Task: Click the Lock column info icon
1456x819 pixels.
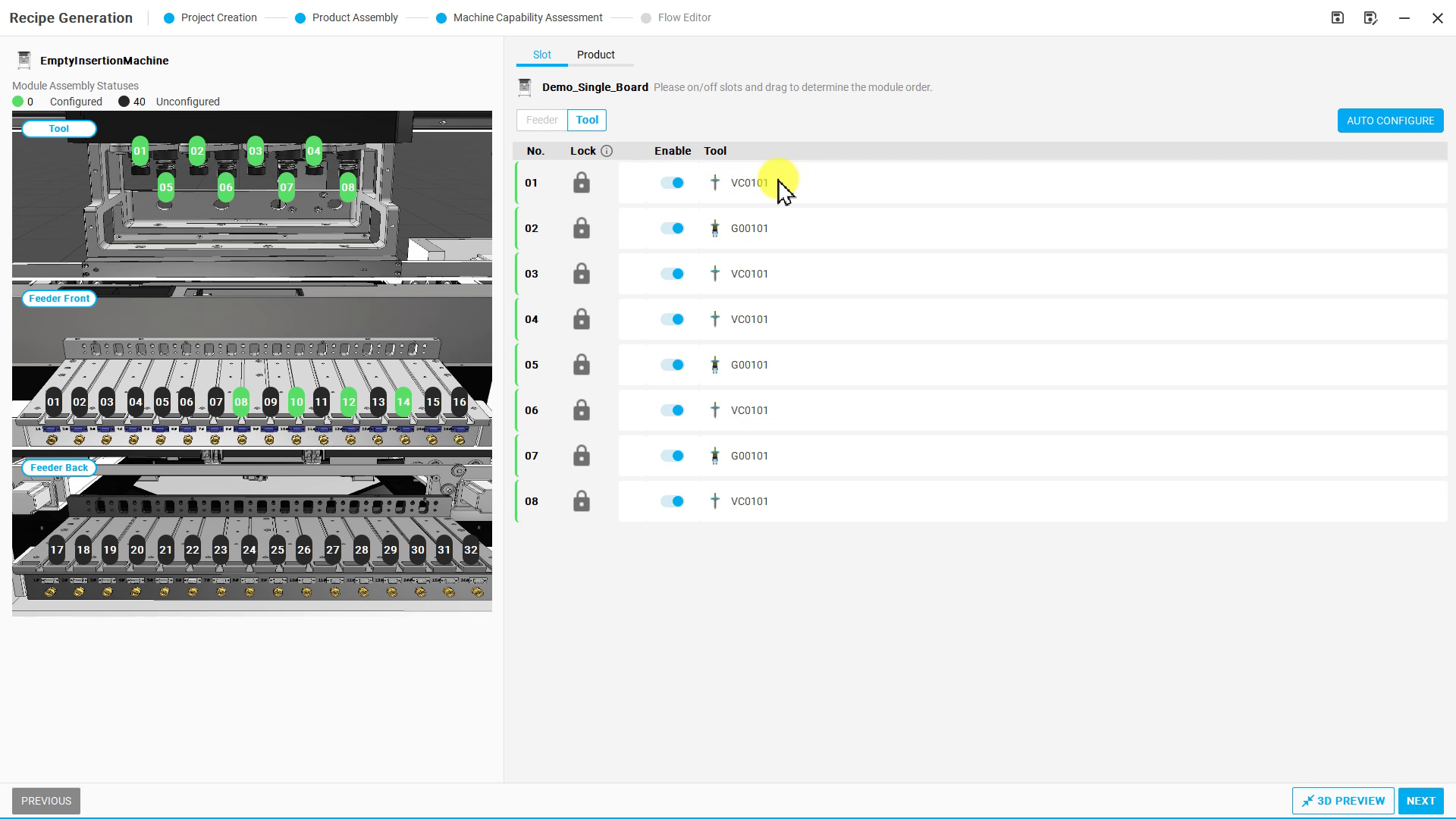Action: pos(607,151)
